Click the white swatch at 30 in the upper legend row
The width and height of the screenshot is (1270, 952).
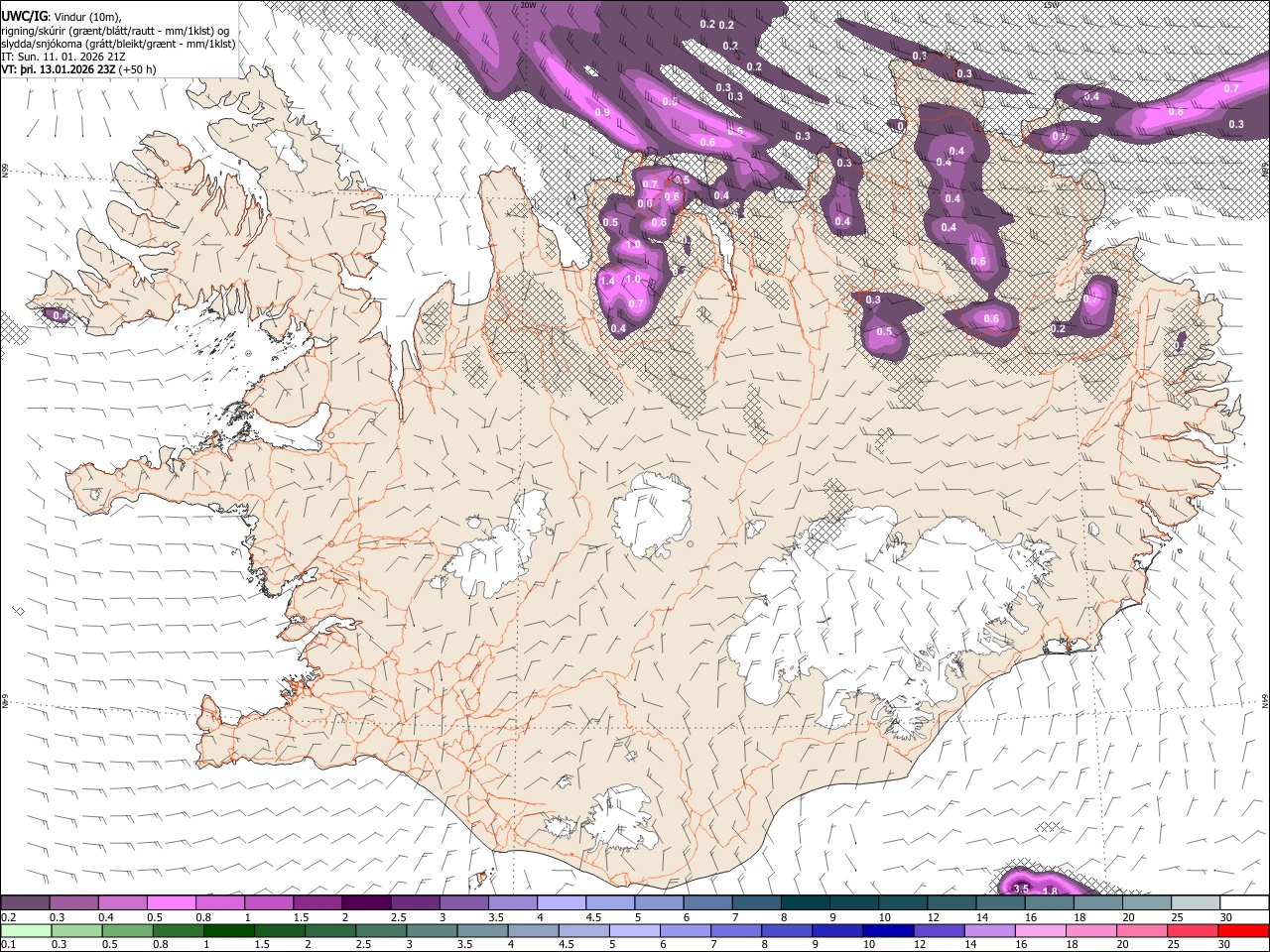tap(1244, 902)
